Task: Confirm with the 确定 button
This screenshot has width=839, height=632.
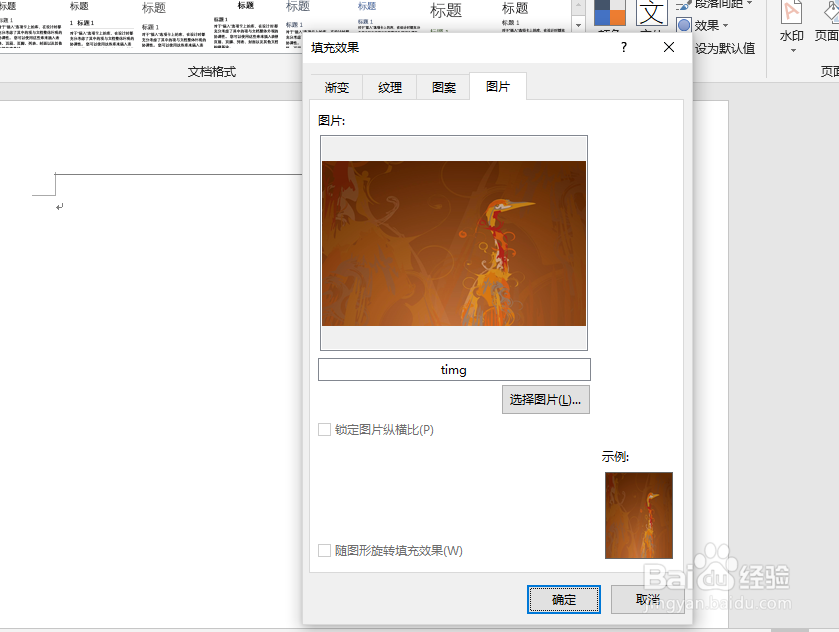Action: click(x=563, y=599)
